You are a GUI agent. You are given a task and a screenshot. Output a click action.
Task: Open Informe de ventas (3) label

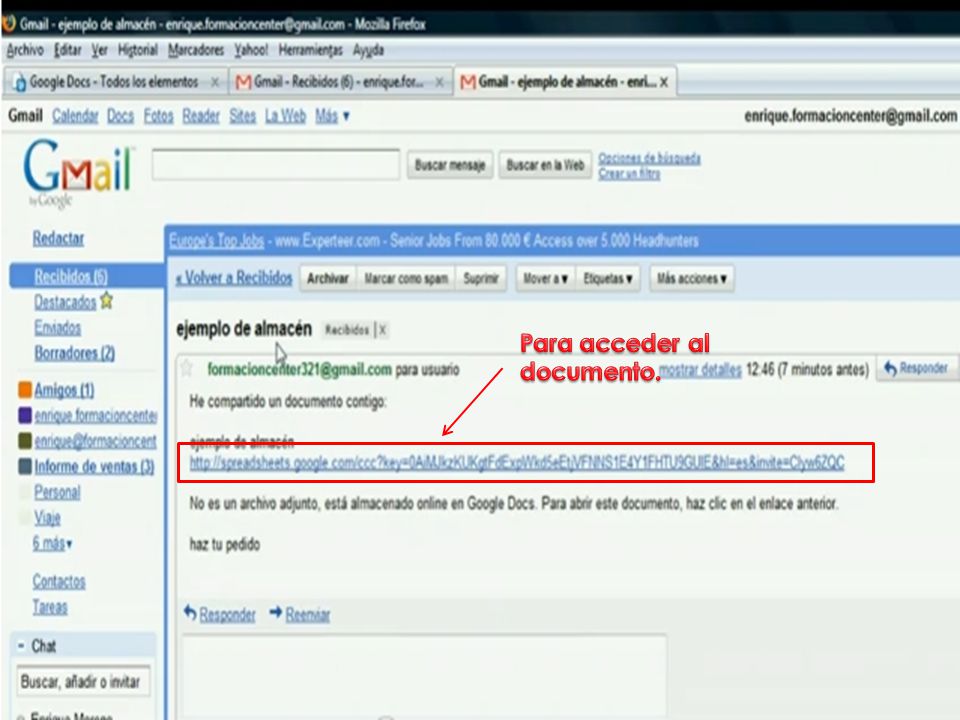94,467
